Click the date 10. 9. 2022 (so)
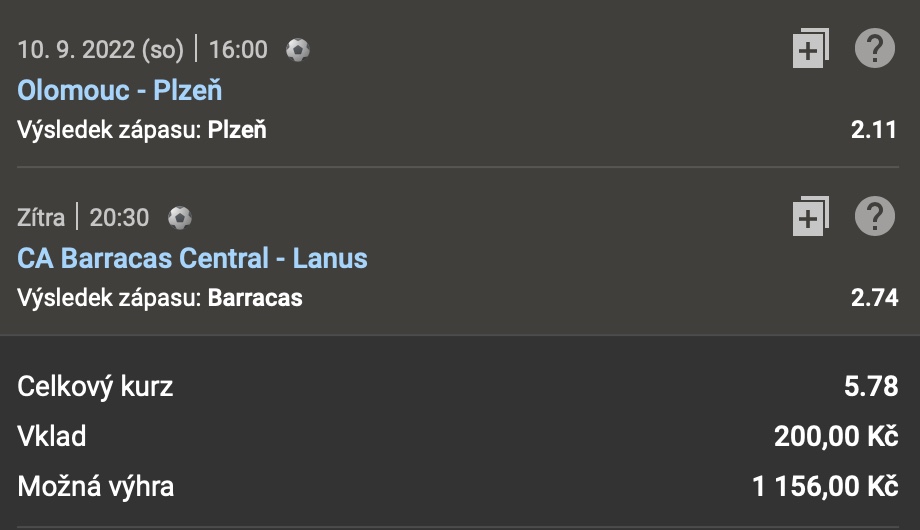Screen dimensions: 920x530 click(101, 49)
